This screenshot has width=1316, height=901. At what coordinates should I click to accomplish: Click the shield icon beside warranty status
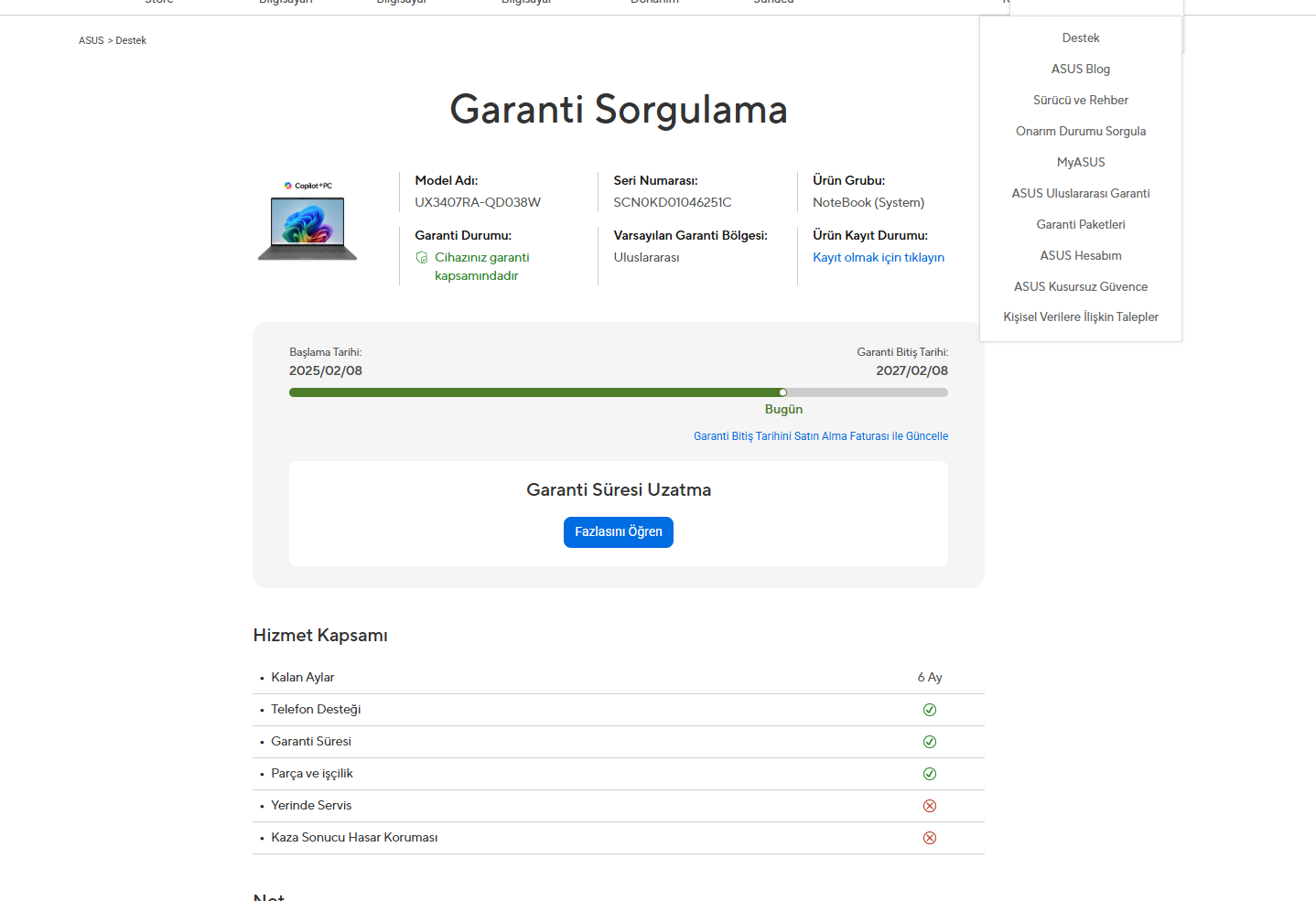[x=422, y=258]
